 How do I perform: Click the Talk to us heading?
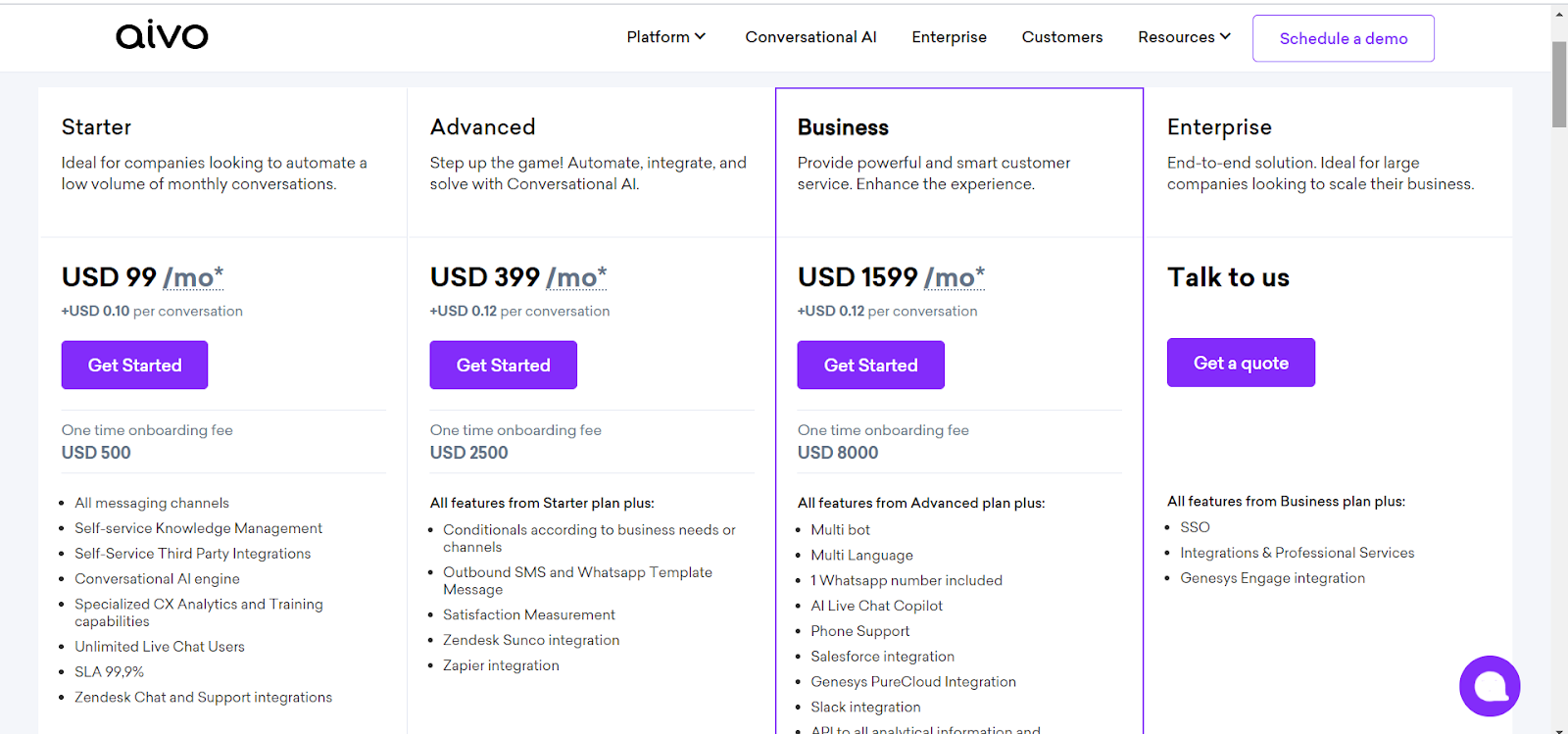[x=1228, y=277]
